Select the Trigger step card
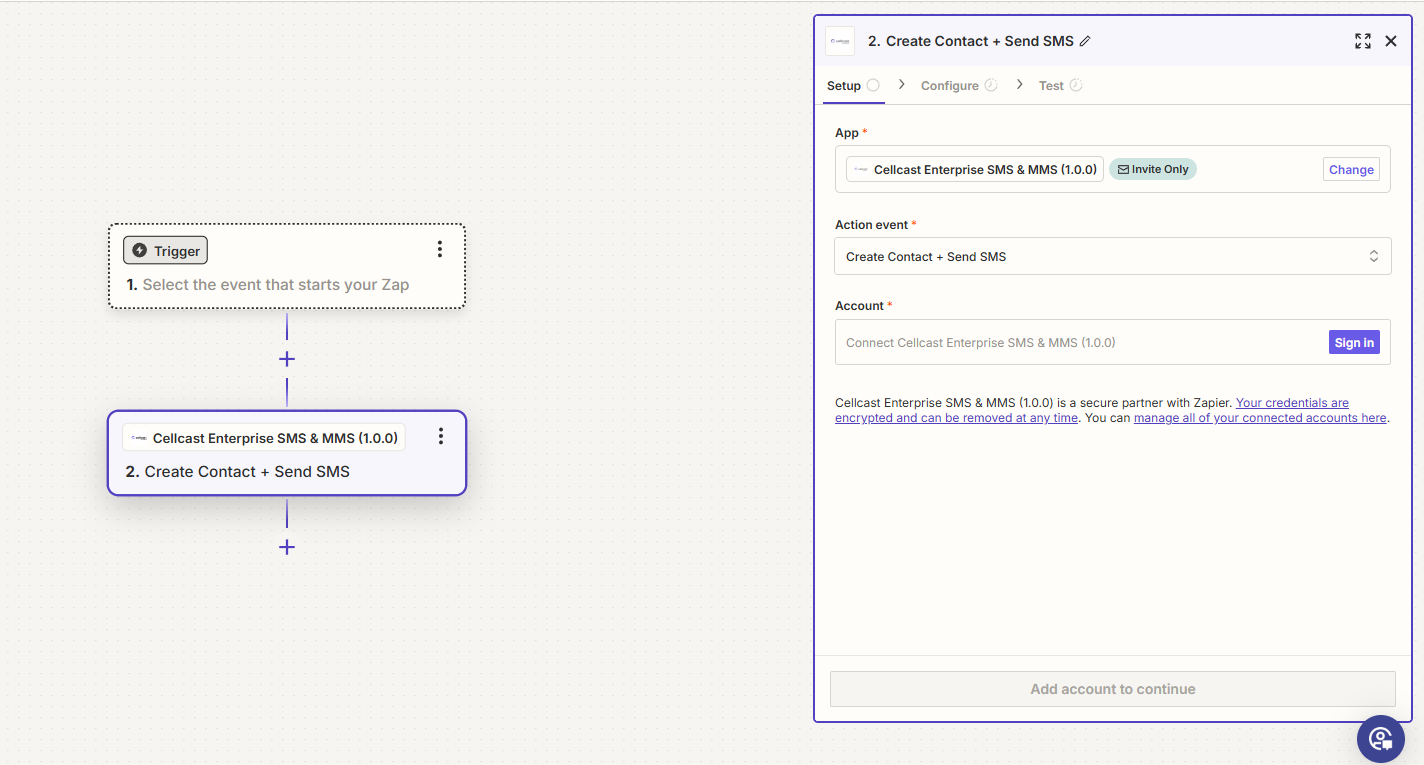1424x765 pixels. tap(287, 266)
